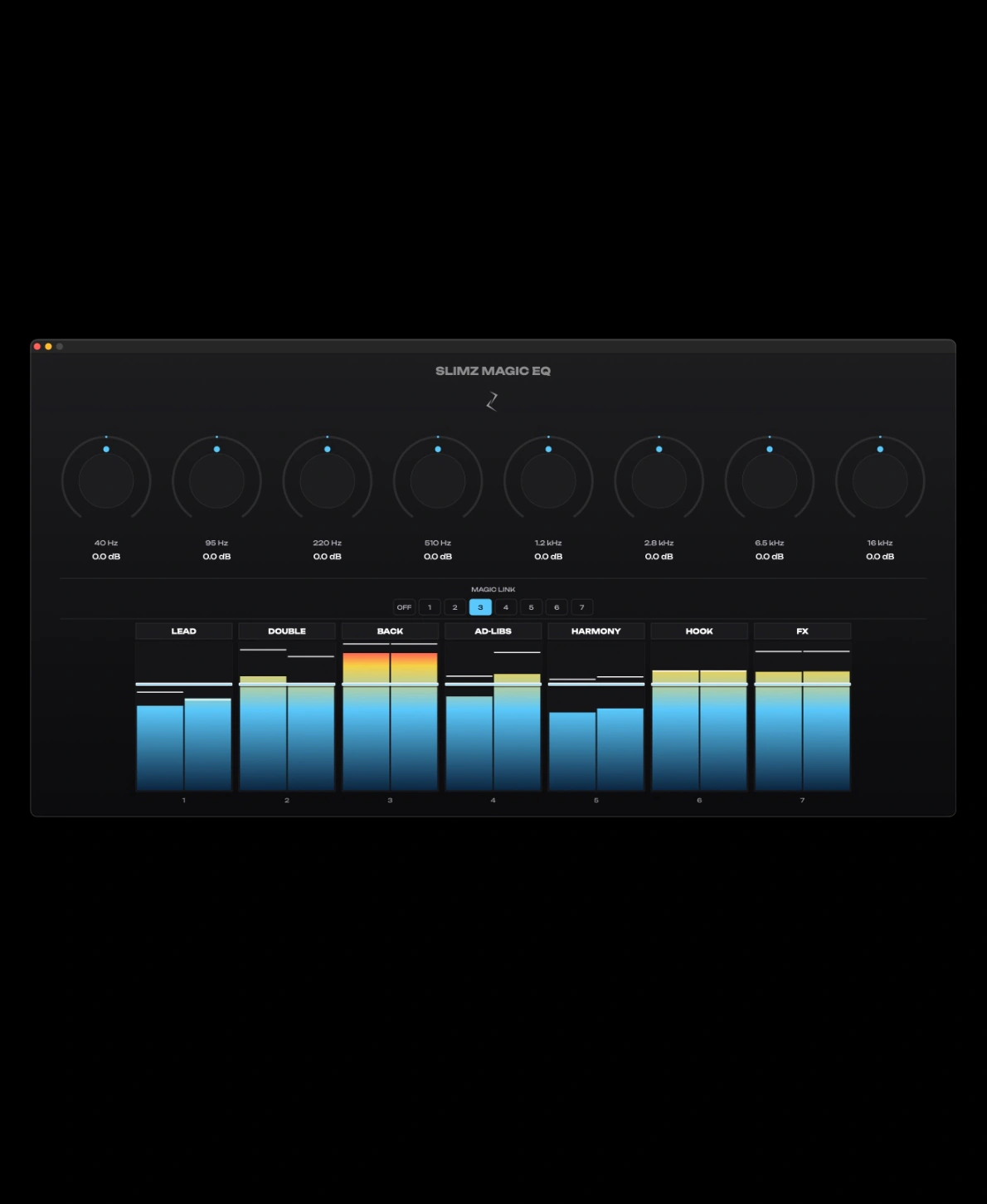This screenshot has width=987, height=1204.
Task: Minimize the window with yellow button
Action: [48, 346]
